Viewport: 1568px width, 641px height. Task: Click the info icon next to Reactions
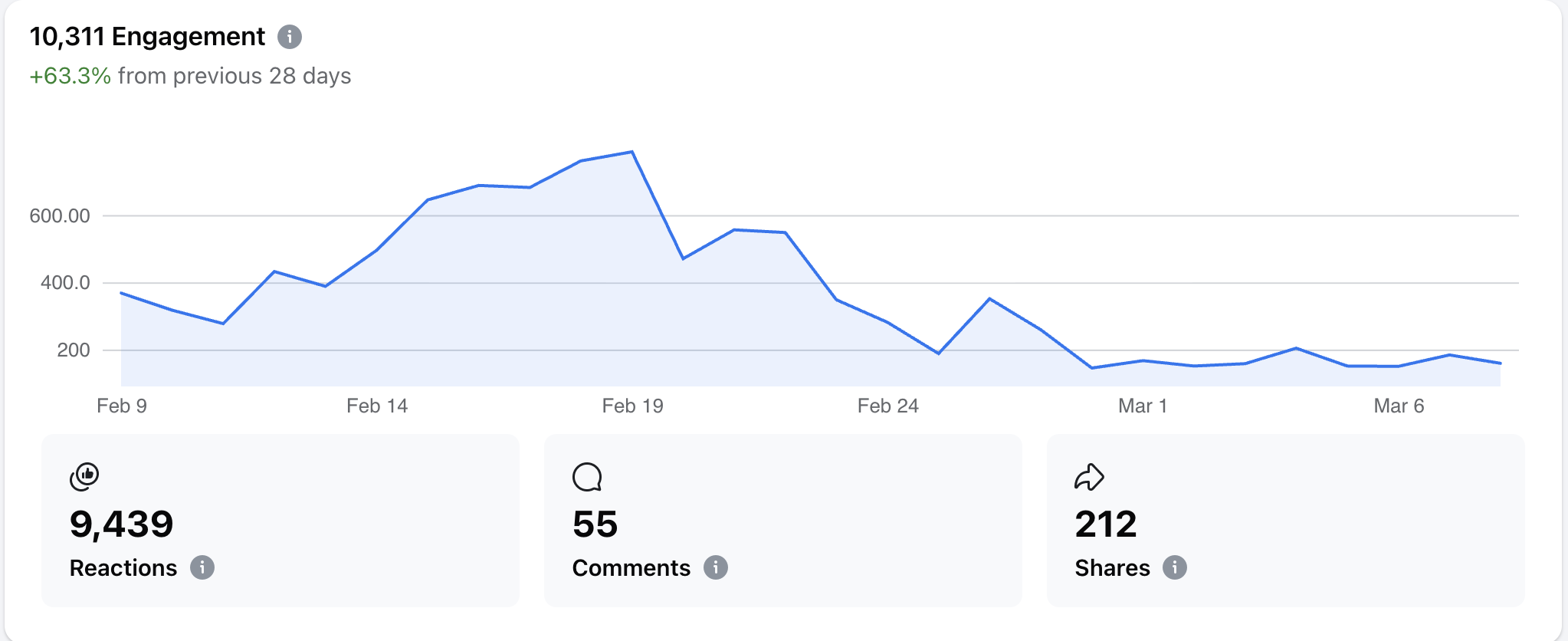point(202,567)
